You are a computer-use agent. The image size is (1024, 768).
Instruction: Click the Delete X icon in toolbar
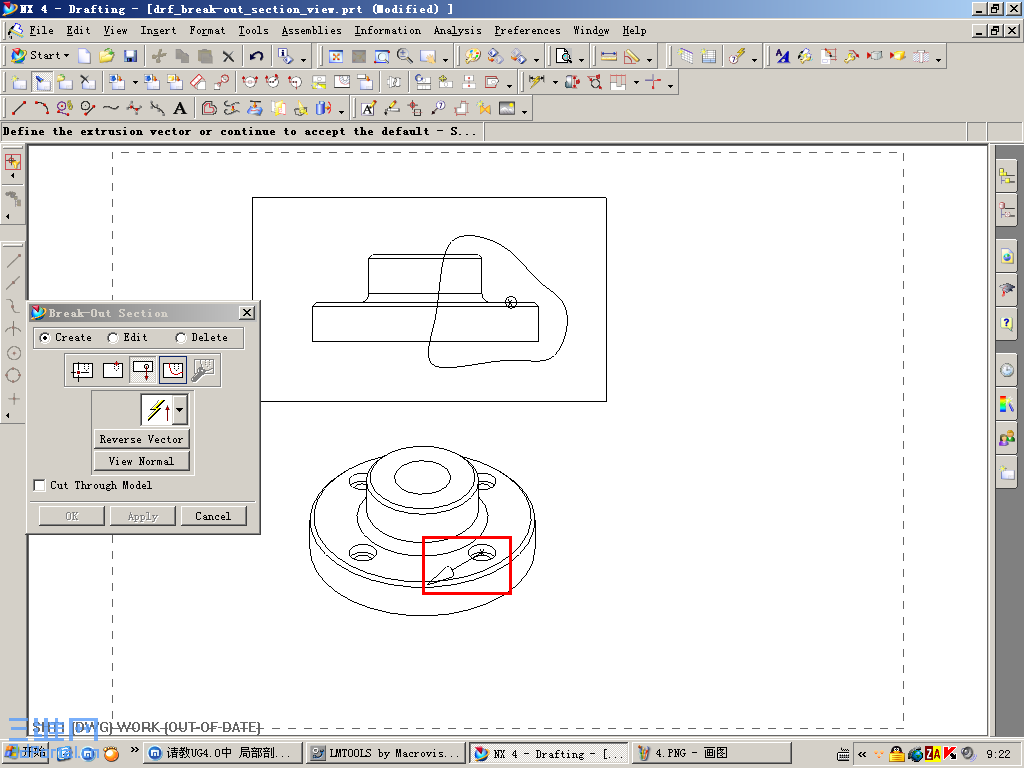(228, 56)
